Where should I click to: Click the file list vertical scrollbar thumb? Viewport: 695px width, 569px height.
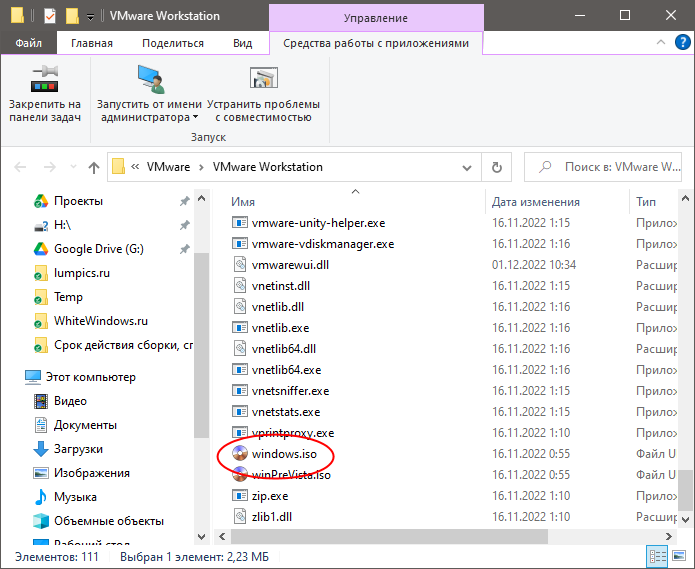(x=685, y=491)
